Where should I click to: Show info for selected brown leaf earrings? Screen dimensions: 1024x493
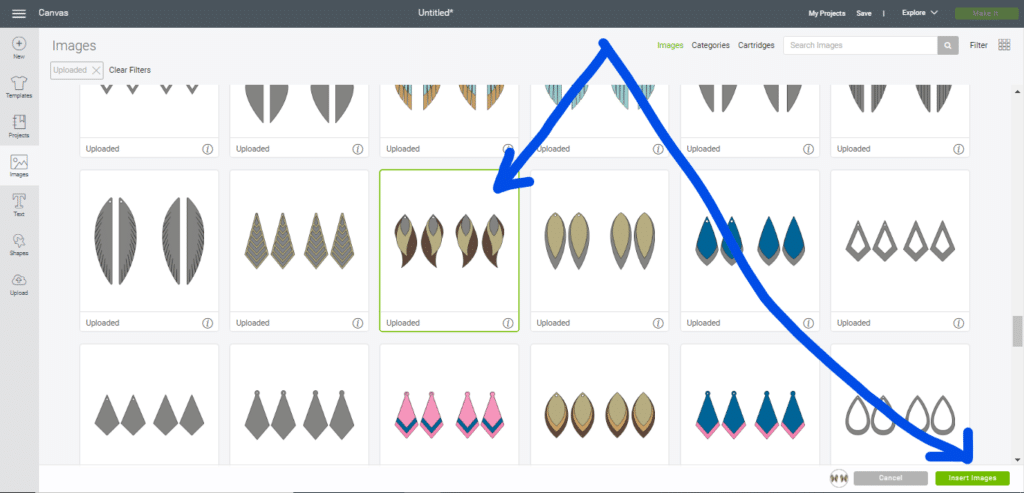tap(508, 323)
